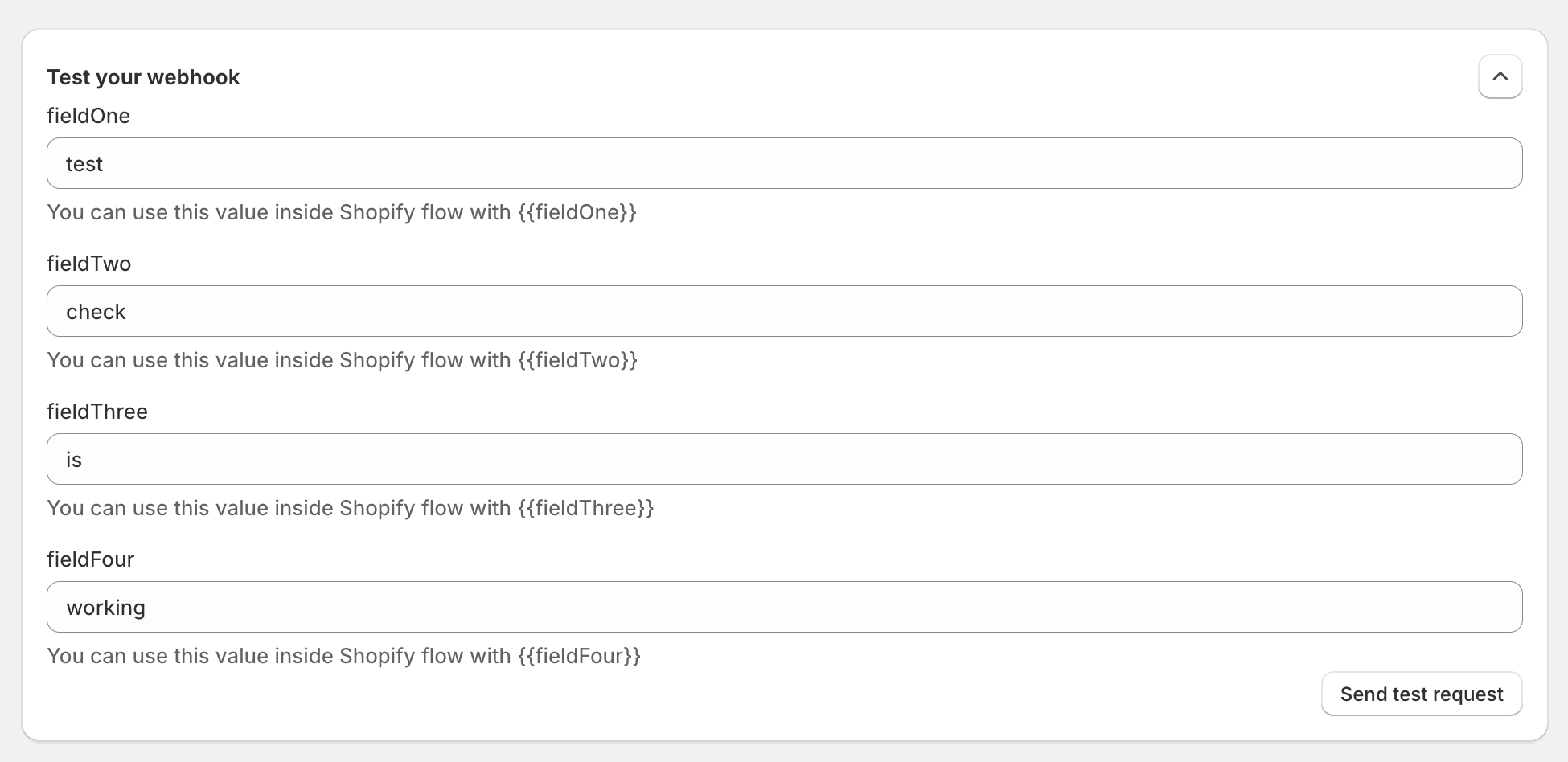Viewport: 1568px width, 762px height.
Task: Focus the fieldFour input containing working
Action: [784, 607]
